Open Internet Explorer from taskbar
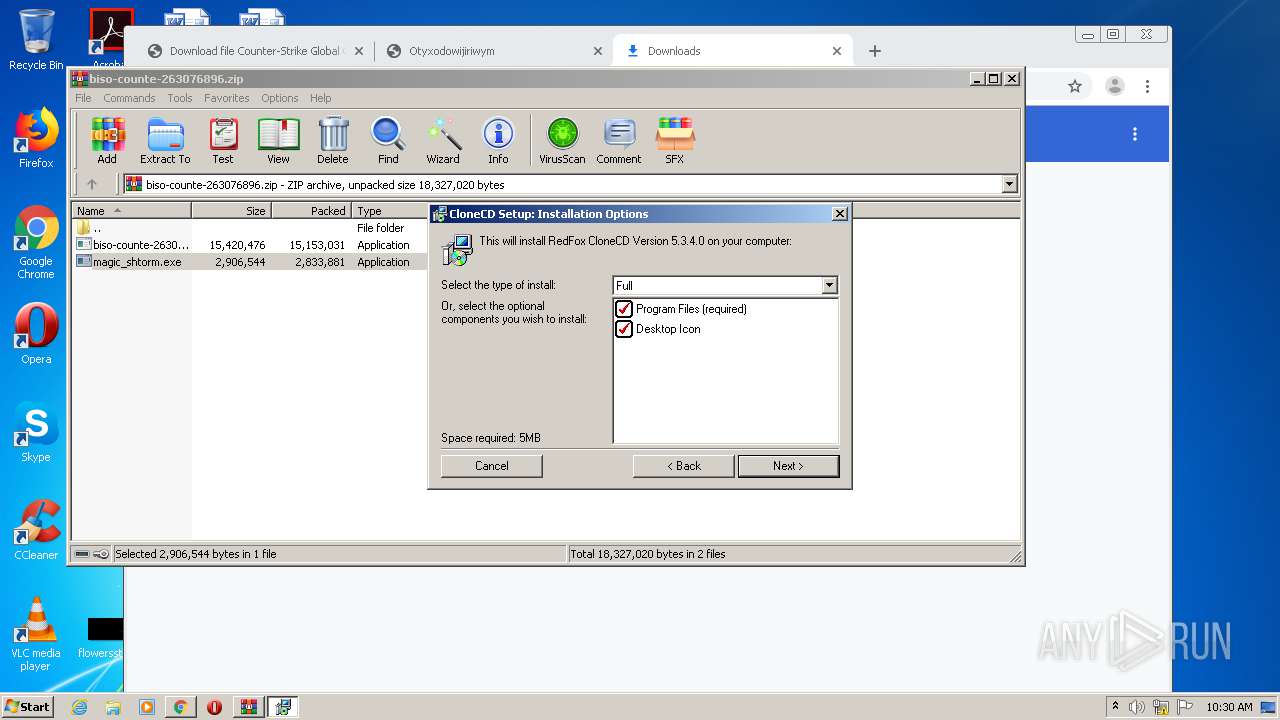Screen dimensions: 1280x720 tap(80, 707)
